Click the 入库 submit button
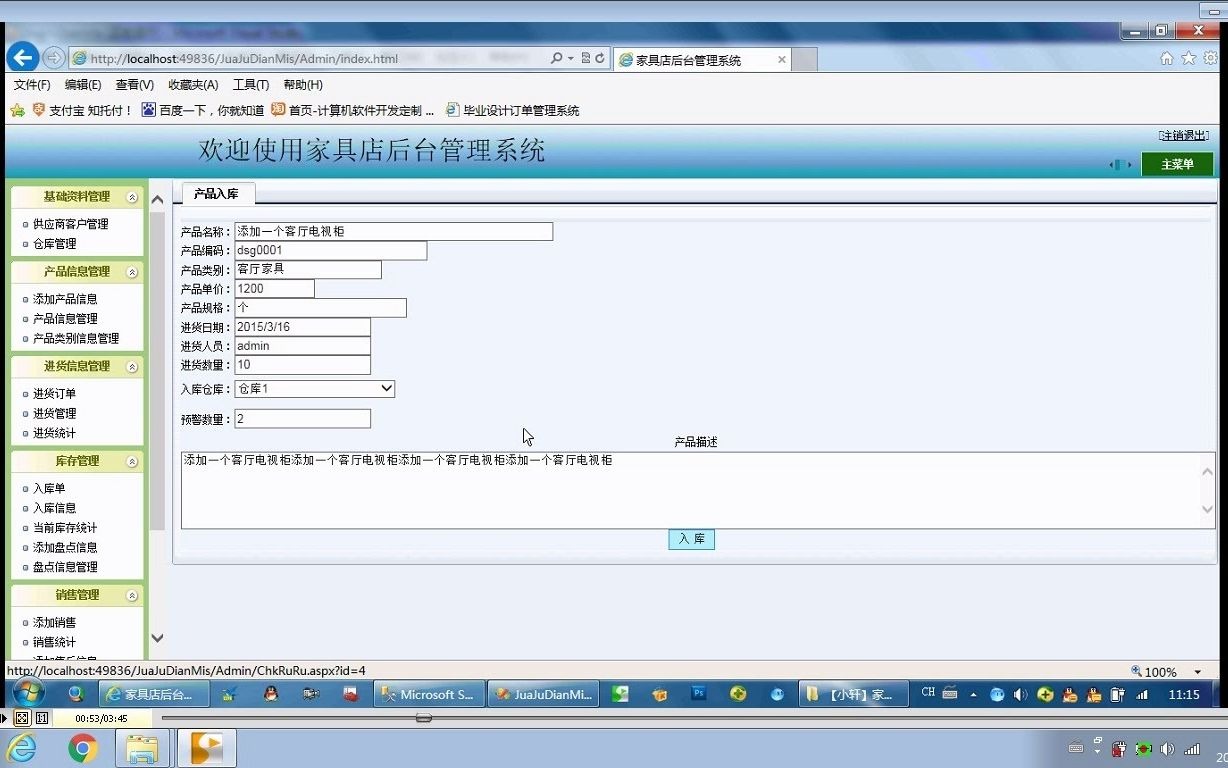 (691, 539)
